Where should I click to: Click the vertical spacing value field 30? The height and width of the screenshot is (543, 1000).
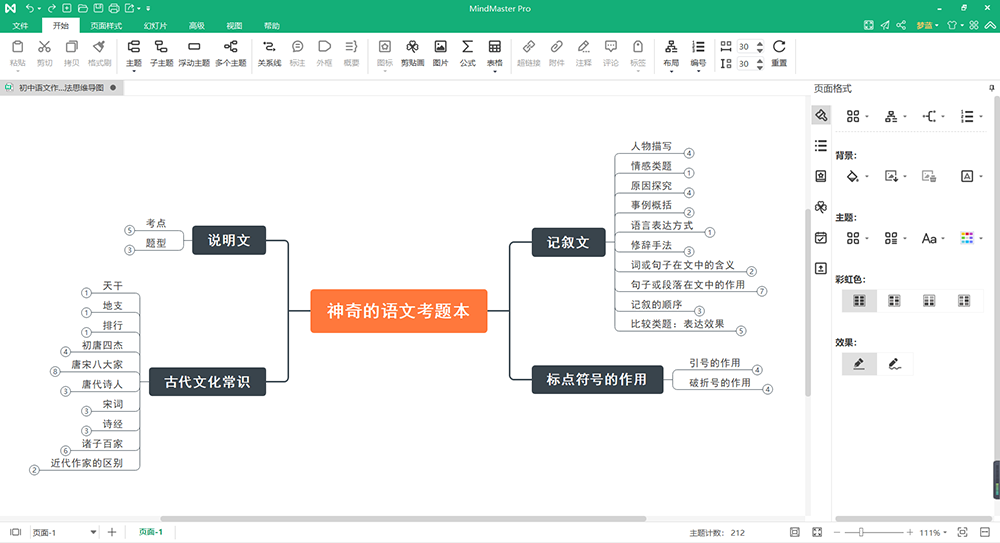click(x=744, y=64)
